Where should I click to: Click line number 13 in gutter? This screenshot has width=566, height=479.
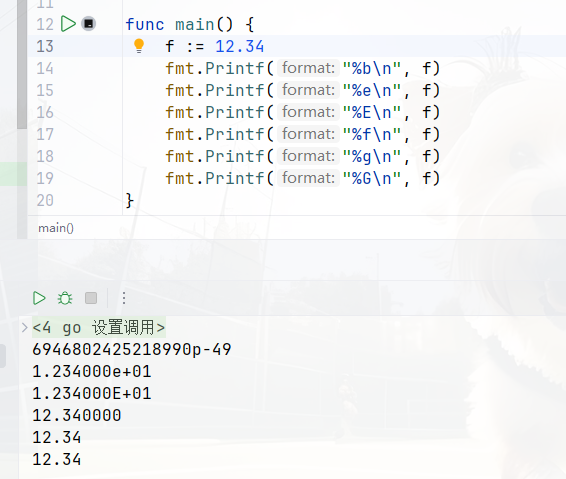click(45, 46)
